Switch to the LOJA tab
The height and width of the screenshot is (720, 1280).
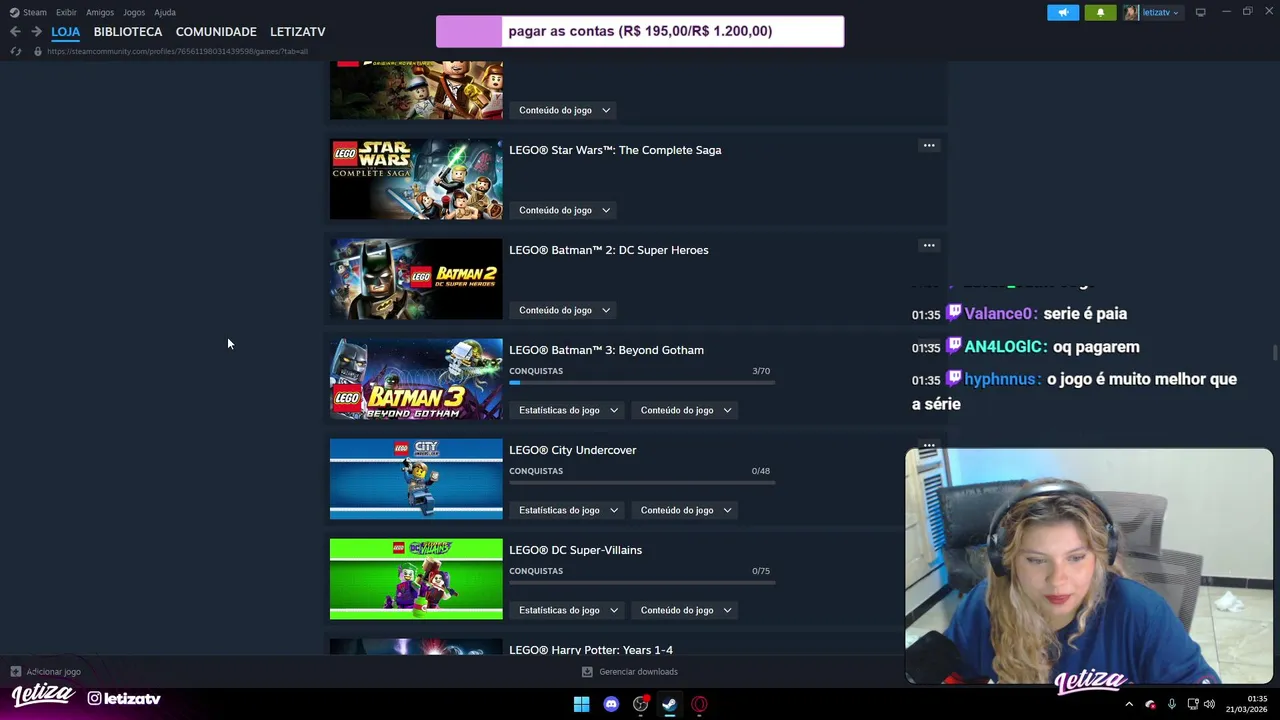coord(66,32)
